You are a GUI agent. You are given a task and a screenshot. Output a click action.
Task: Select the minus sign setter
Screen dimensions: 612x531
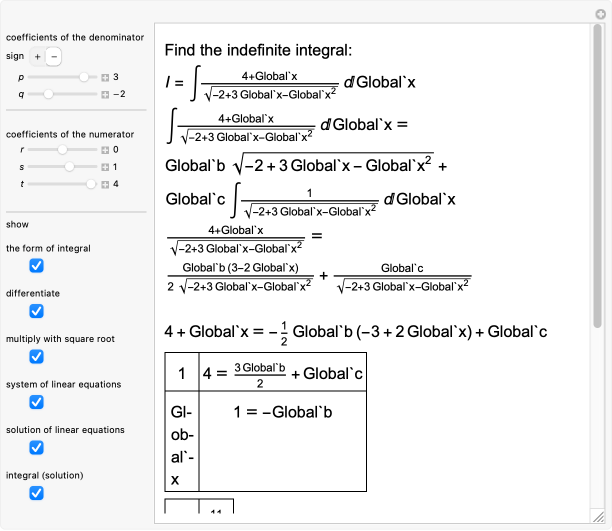(x=54, y=57)
